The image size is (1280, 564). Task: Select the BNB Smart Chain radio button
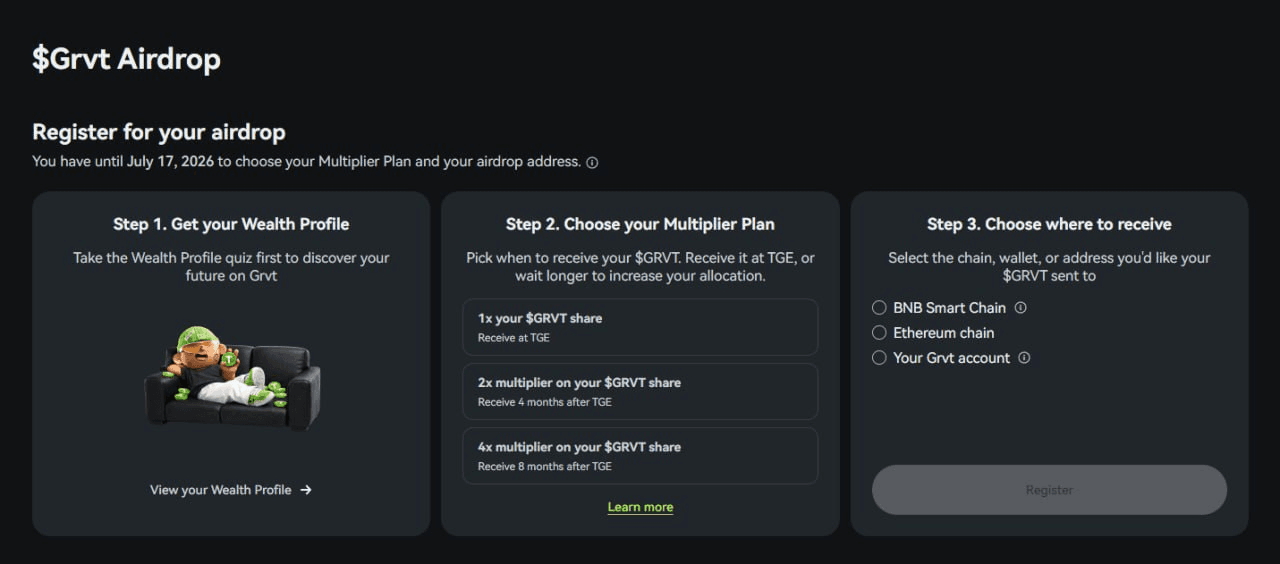879,308
